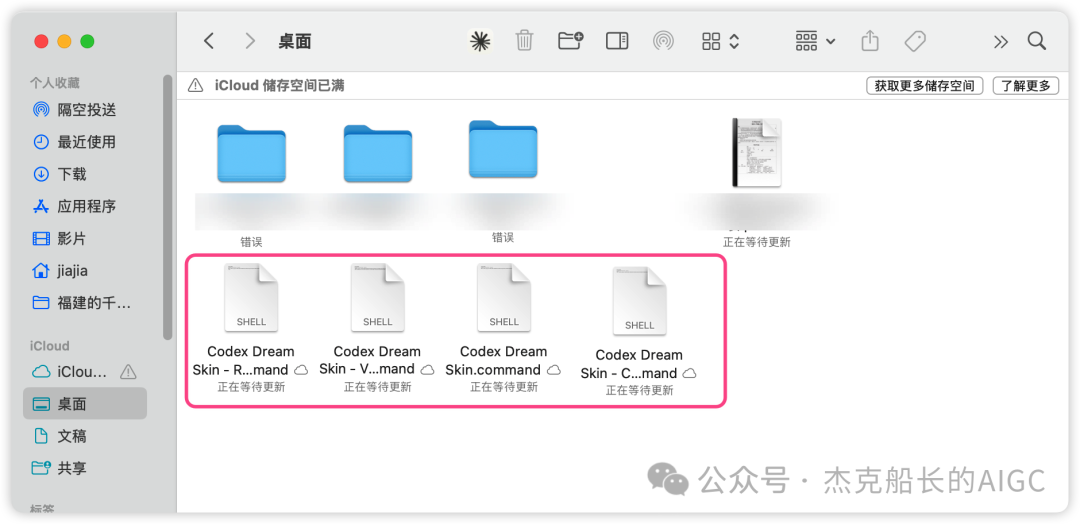Open the icon view switcher
Screen dimensions: 1080x524
[x=720, y=41]
